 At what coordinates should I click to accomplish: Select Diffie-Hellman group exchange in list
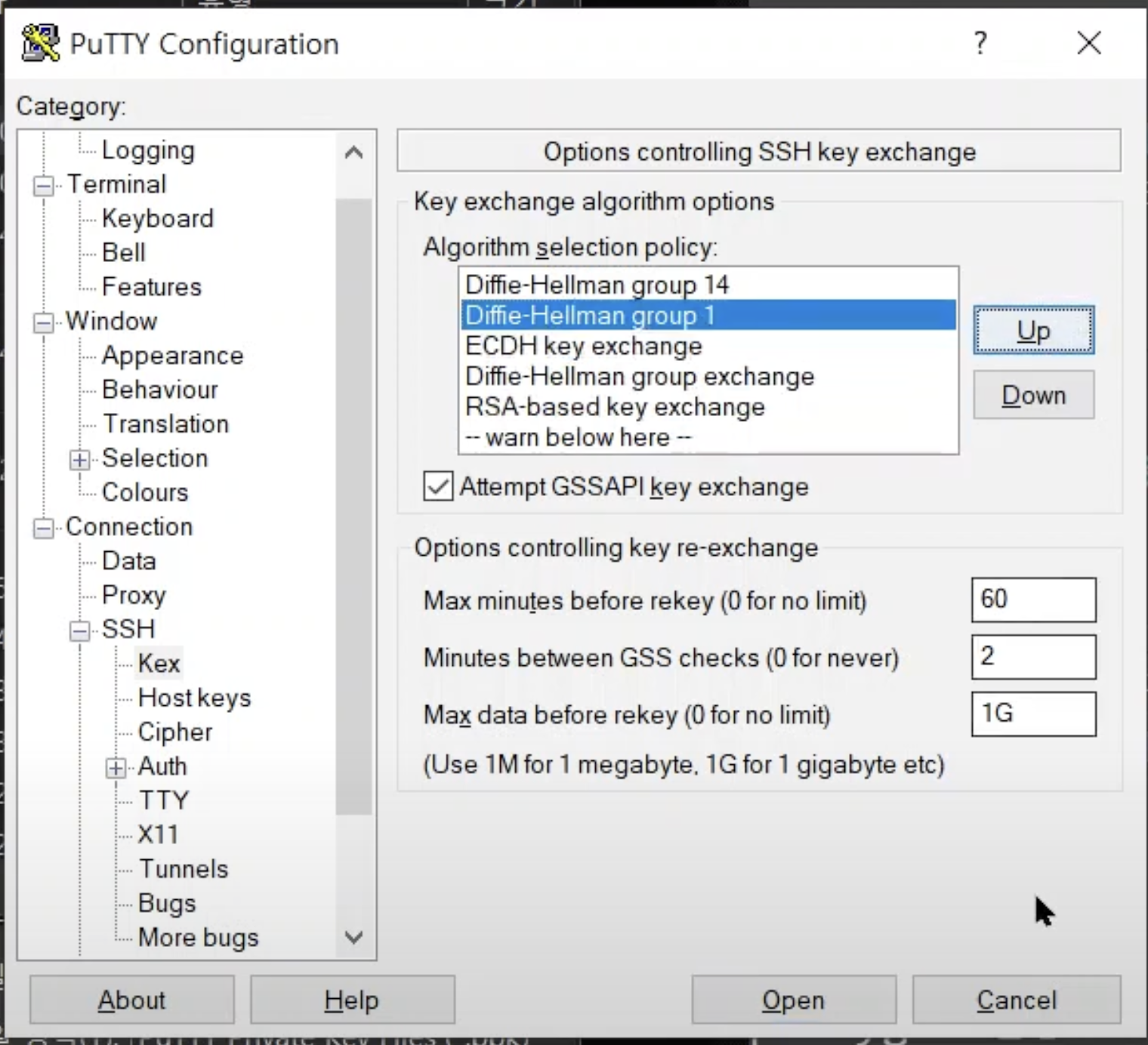[708, 376]
